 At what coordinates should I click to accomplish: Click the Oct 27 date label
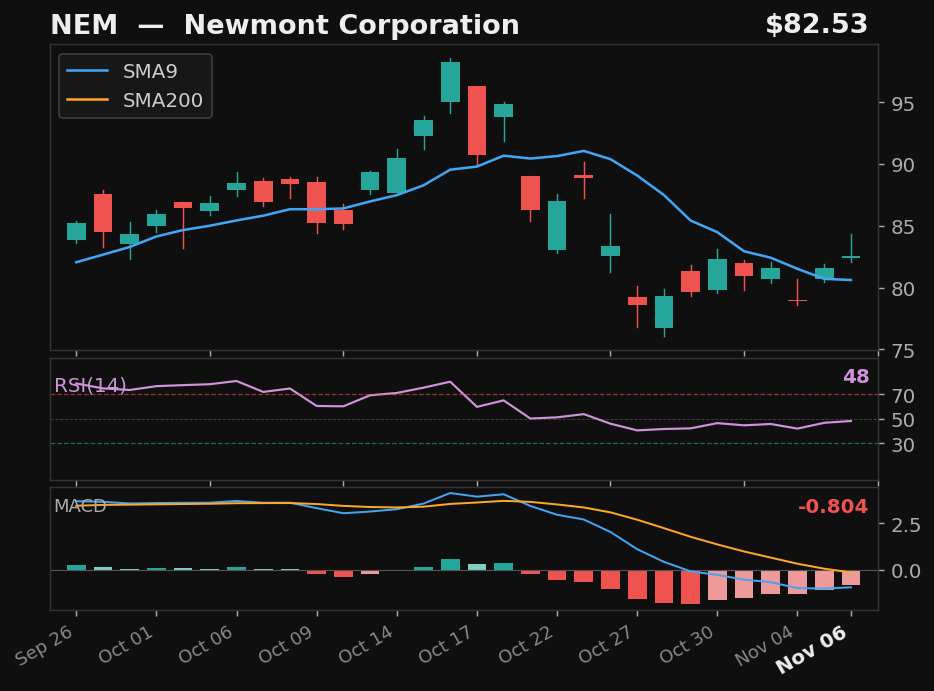click(x=606, y=645)
